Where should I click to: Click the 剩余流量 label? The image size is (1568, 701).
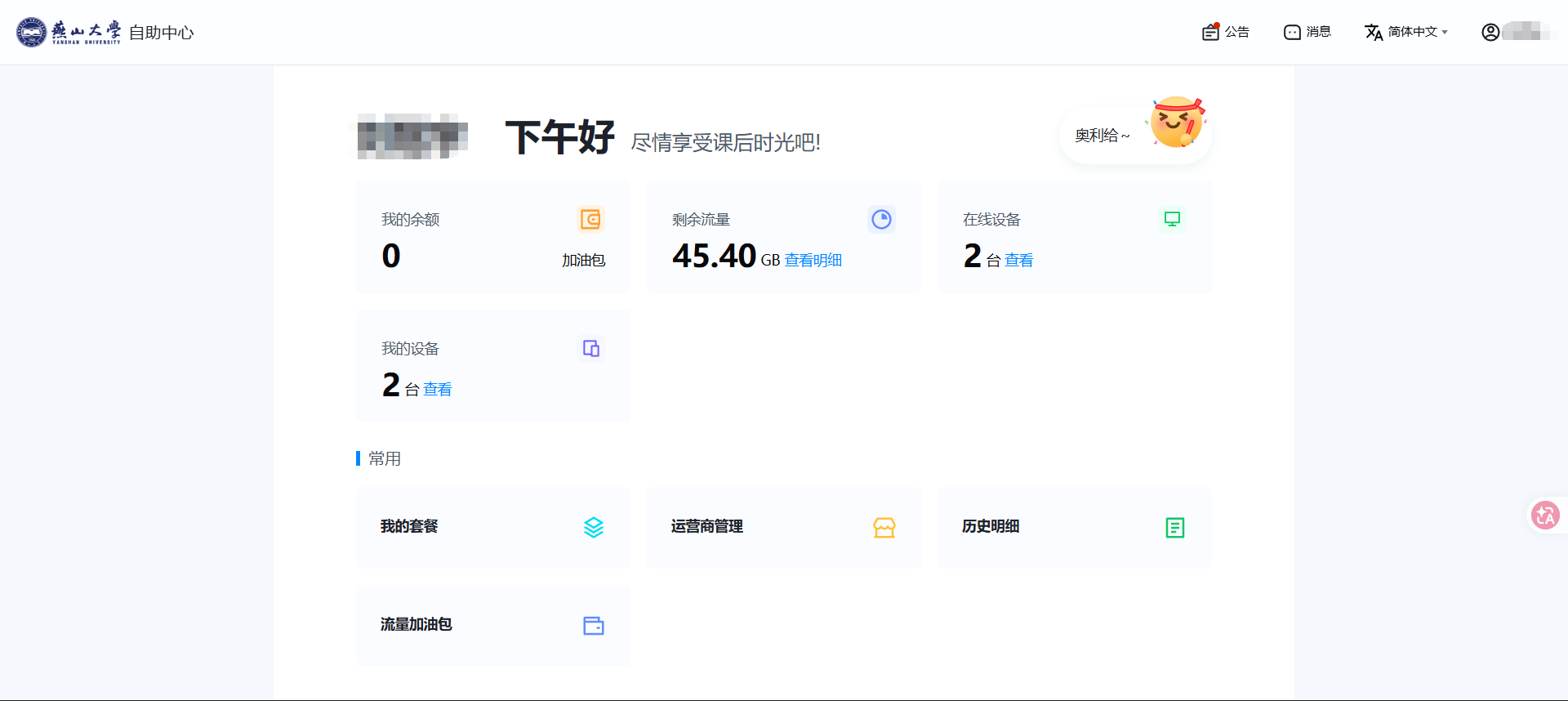tap(702, 219)
